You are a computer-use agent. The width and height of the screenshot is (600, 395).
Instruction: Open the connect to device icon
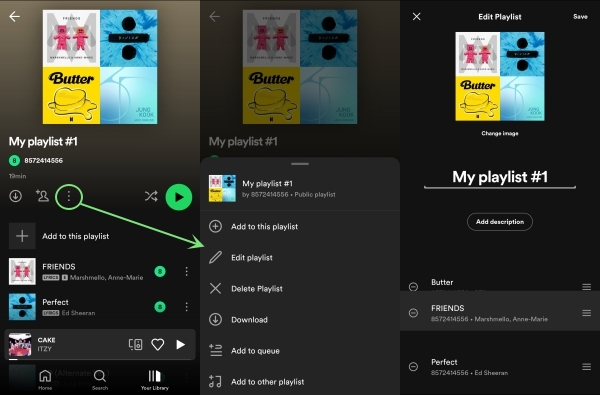tap(135, 344)
